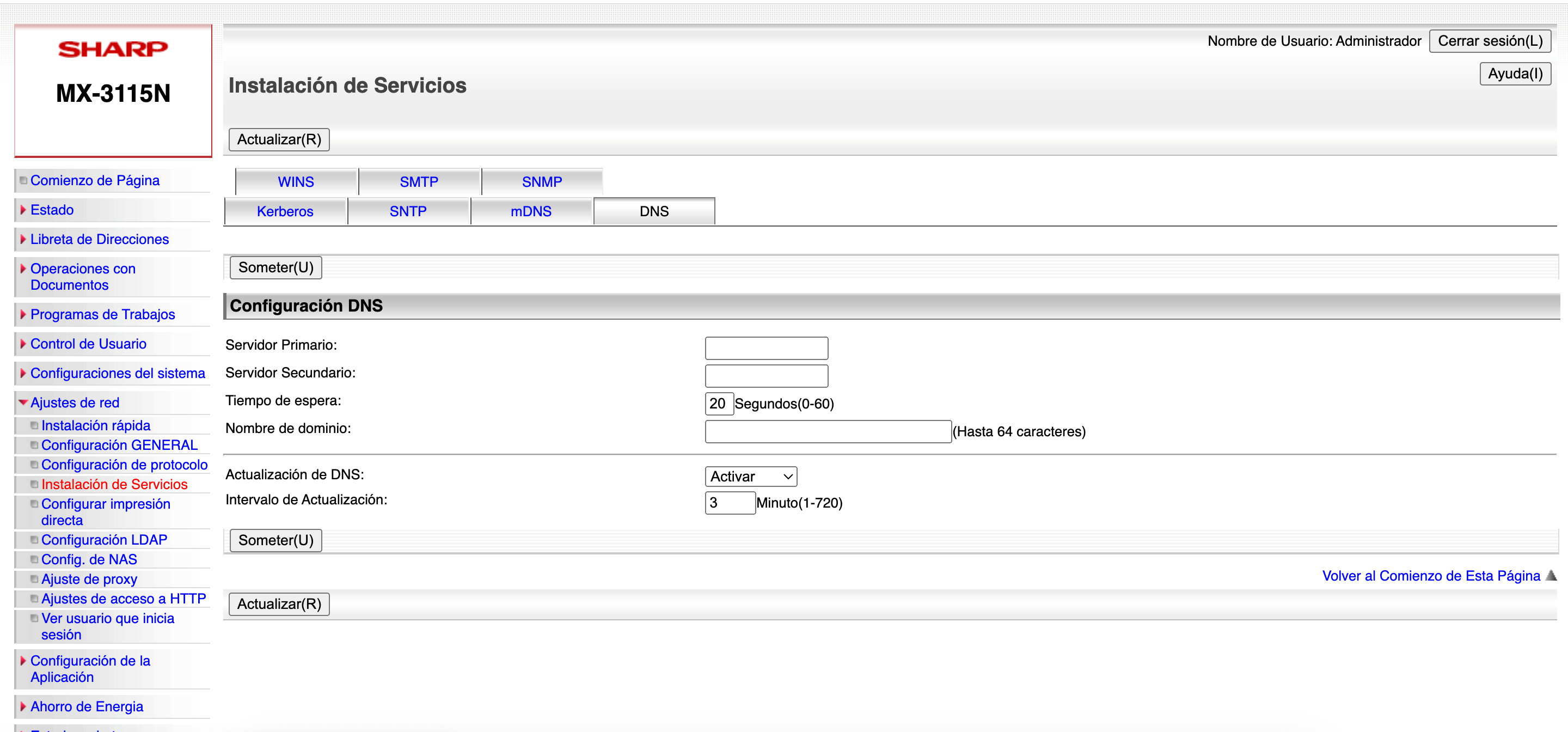Viewport: 1568px width, 732px height.
Task: Switch to the mDNS tab
Action: (531, 211)
